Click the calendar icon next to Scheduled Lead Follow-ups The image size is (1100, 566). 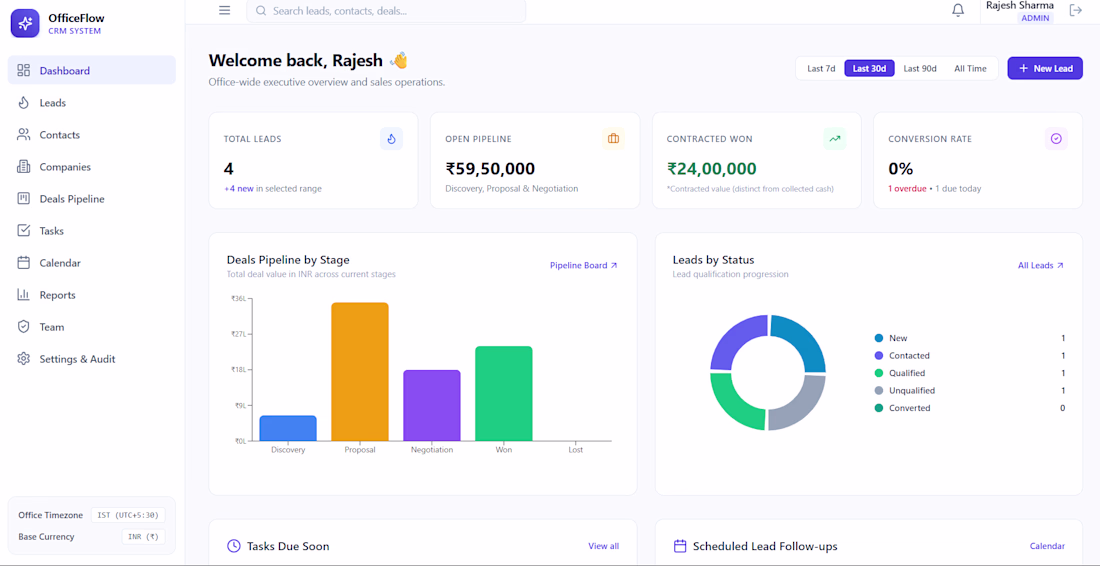680,546
